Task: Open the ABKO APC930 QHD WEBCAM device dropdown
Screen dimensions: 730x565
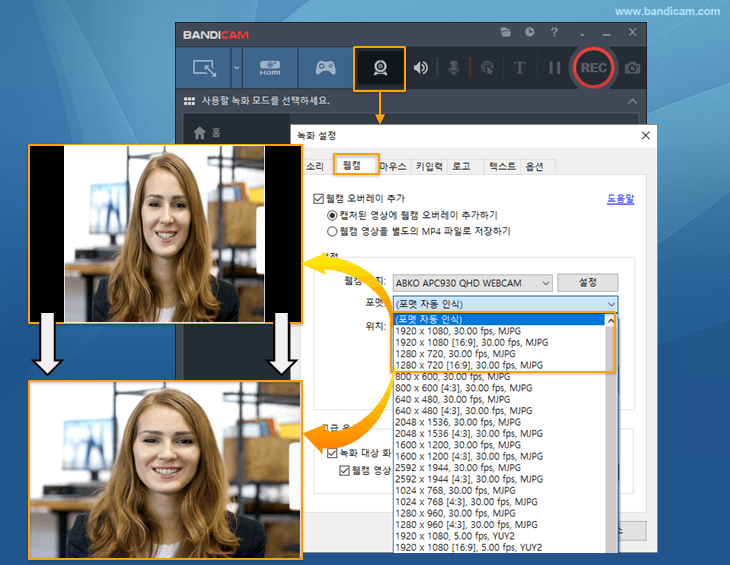Action: (471, 283)
